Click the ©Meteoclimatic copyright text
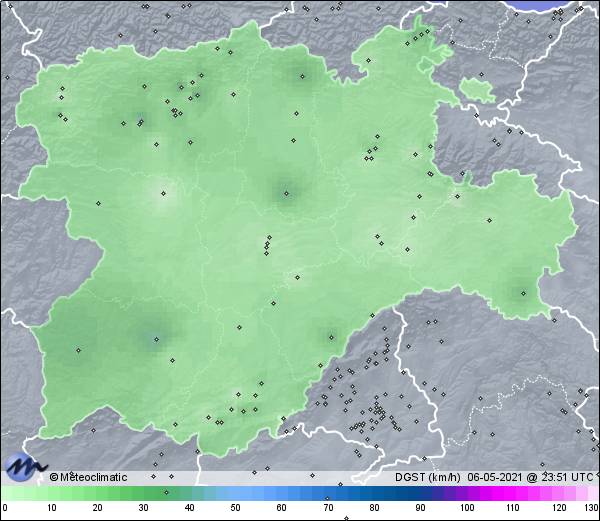The width and height of the screenshot is (600, 521). point(88,477)
